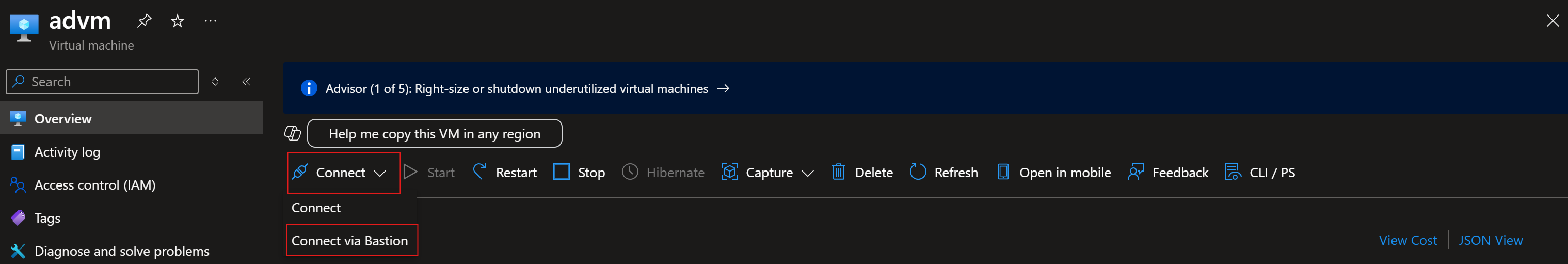Click the sidebar Search input field
The width and height of the screenshot is (1568, 264).
point(102,82)
